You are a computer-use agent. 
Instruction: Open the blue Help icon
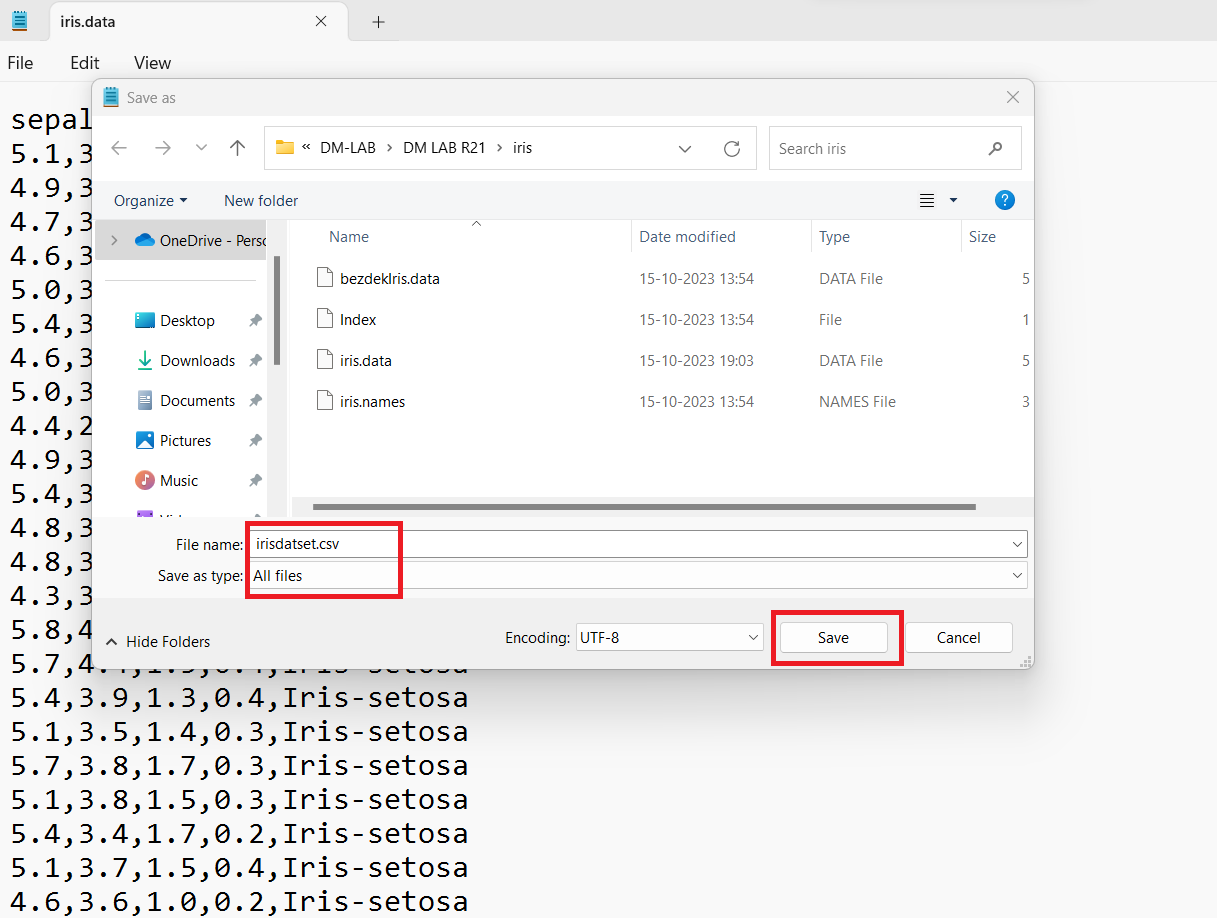[x=1005, y=200]
